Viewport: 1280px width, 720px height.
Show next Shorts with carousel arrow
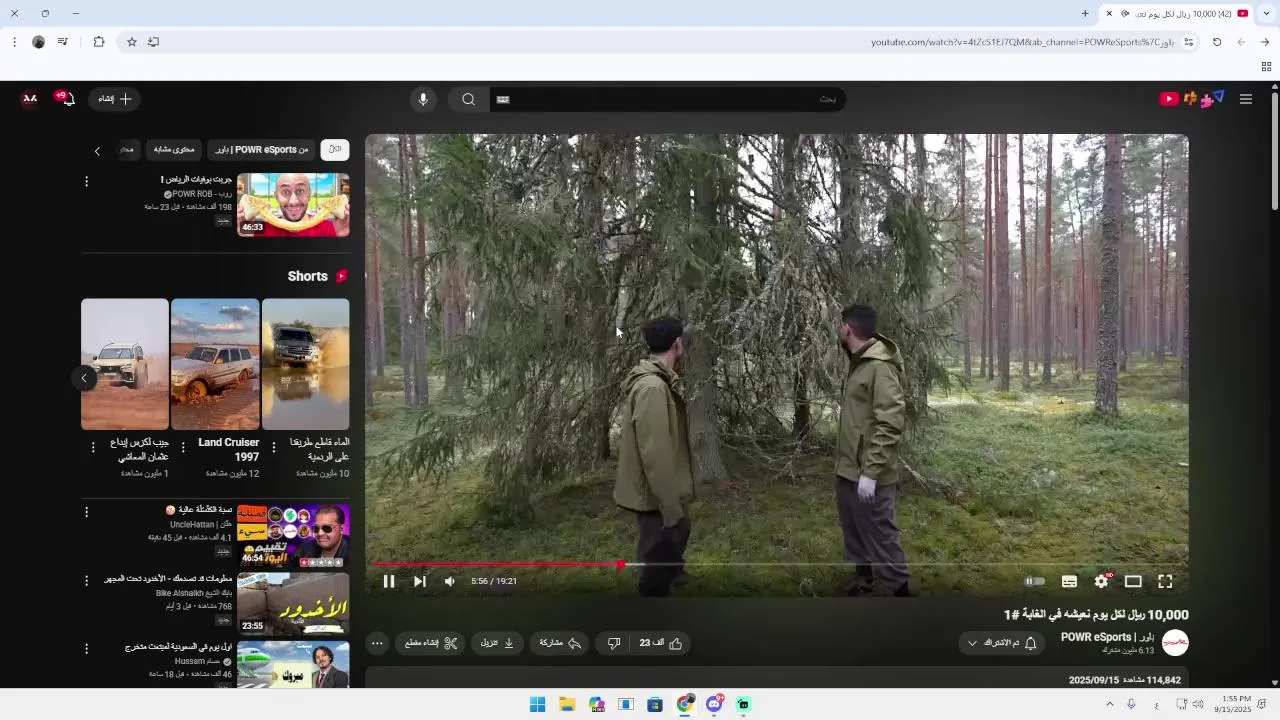[x=84, y=377]
